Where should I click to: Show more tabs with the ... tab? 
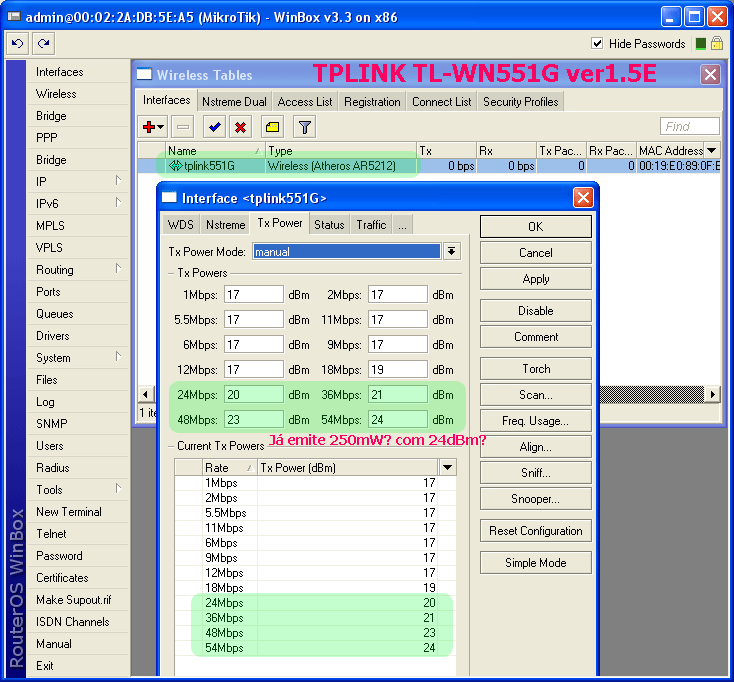(x=403, y=225)
